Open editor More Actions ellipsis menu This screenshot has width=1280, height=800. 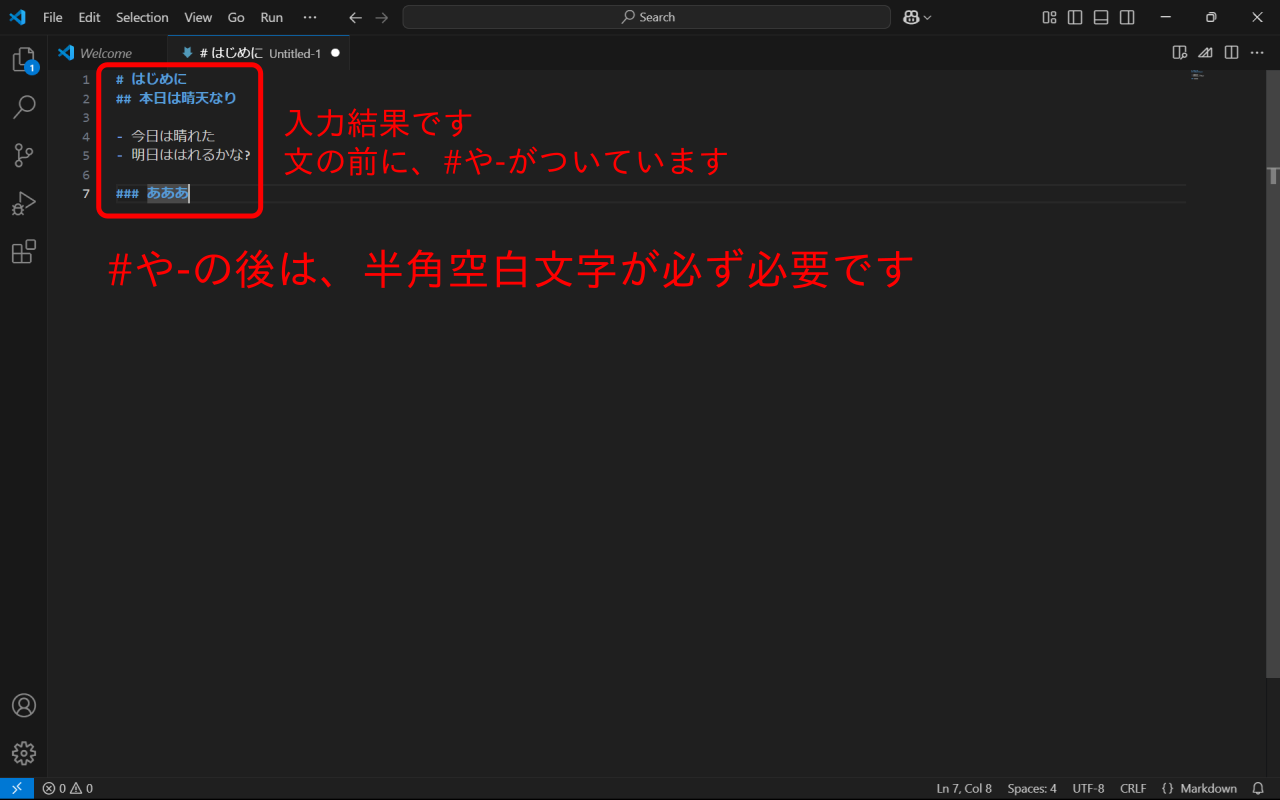pos(1257,53)
